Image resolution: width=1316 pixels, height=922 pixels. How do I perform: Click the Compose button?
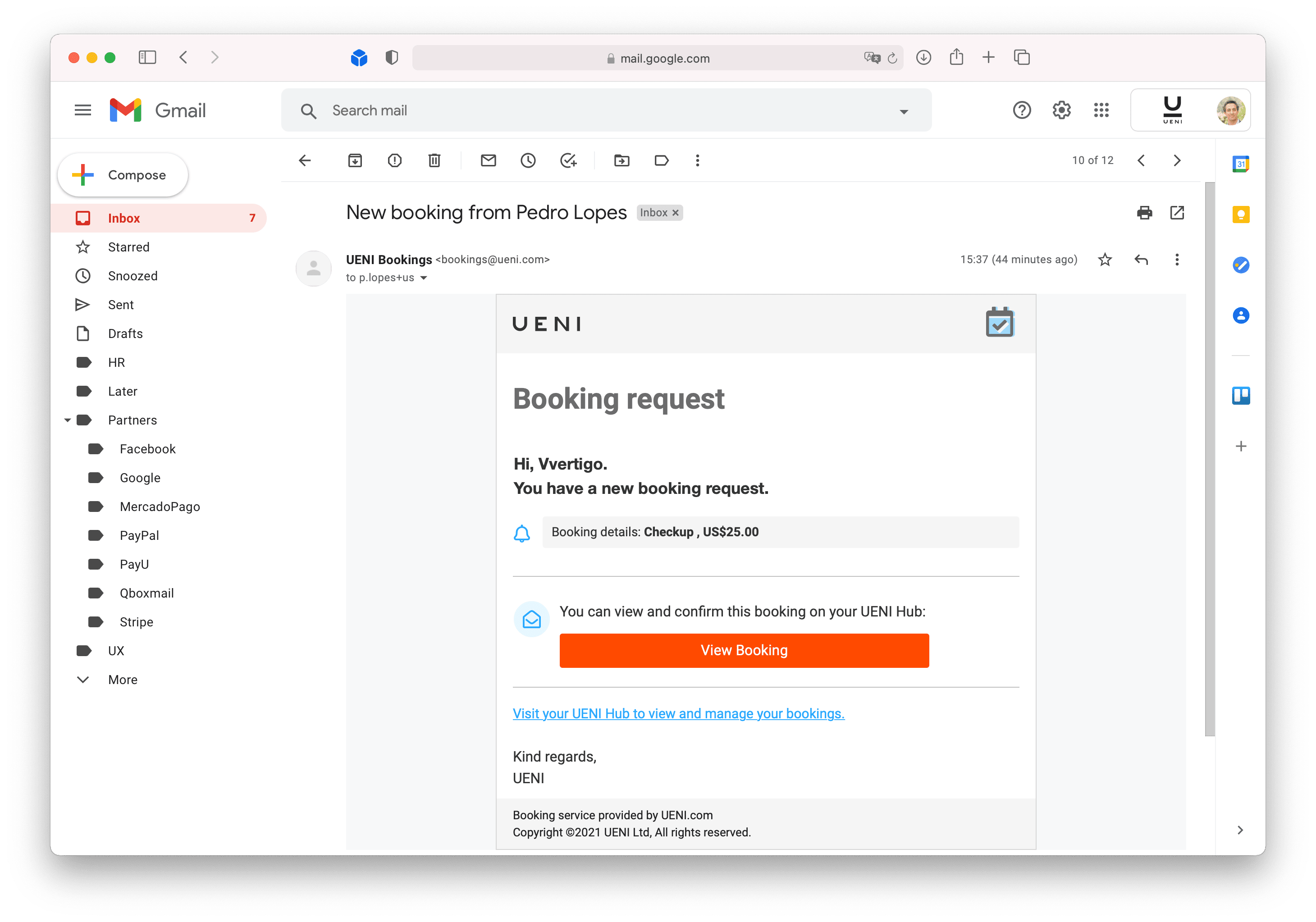123,175
